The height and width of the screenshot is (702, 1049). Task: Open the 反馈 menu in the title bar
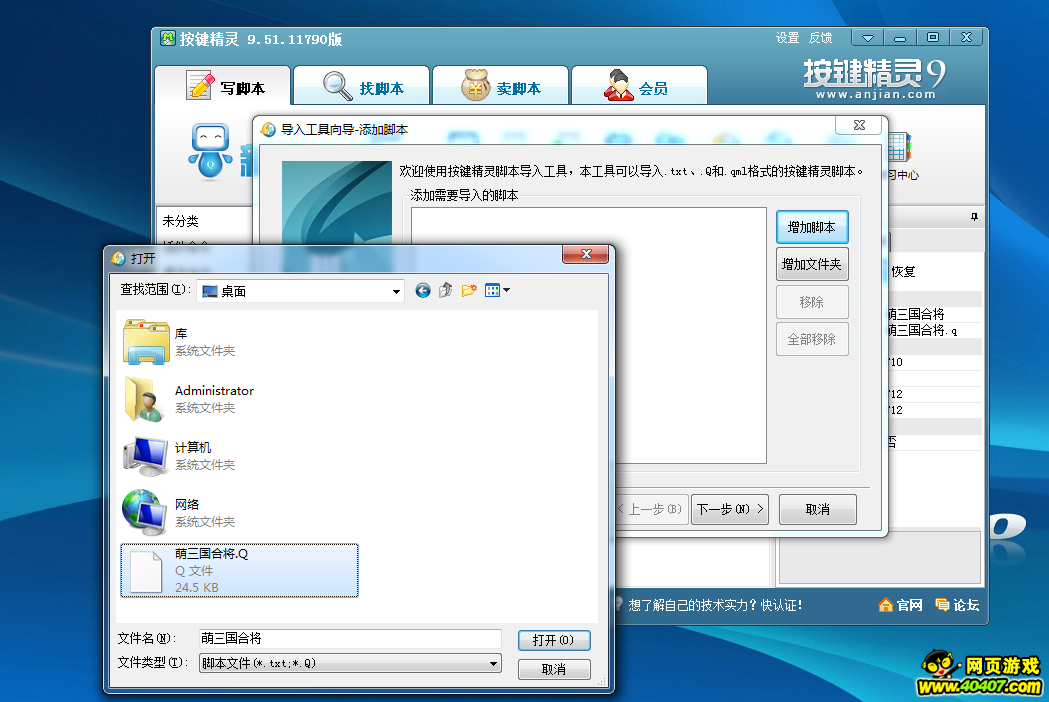pyautogui.click(x=820, y=38)
